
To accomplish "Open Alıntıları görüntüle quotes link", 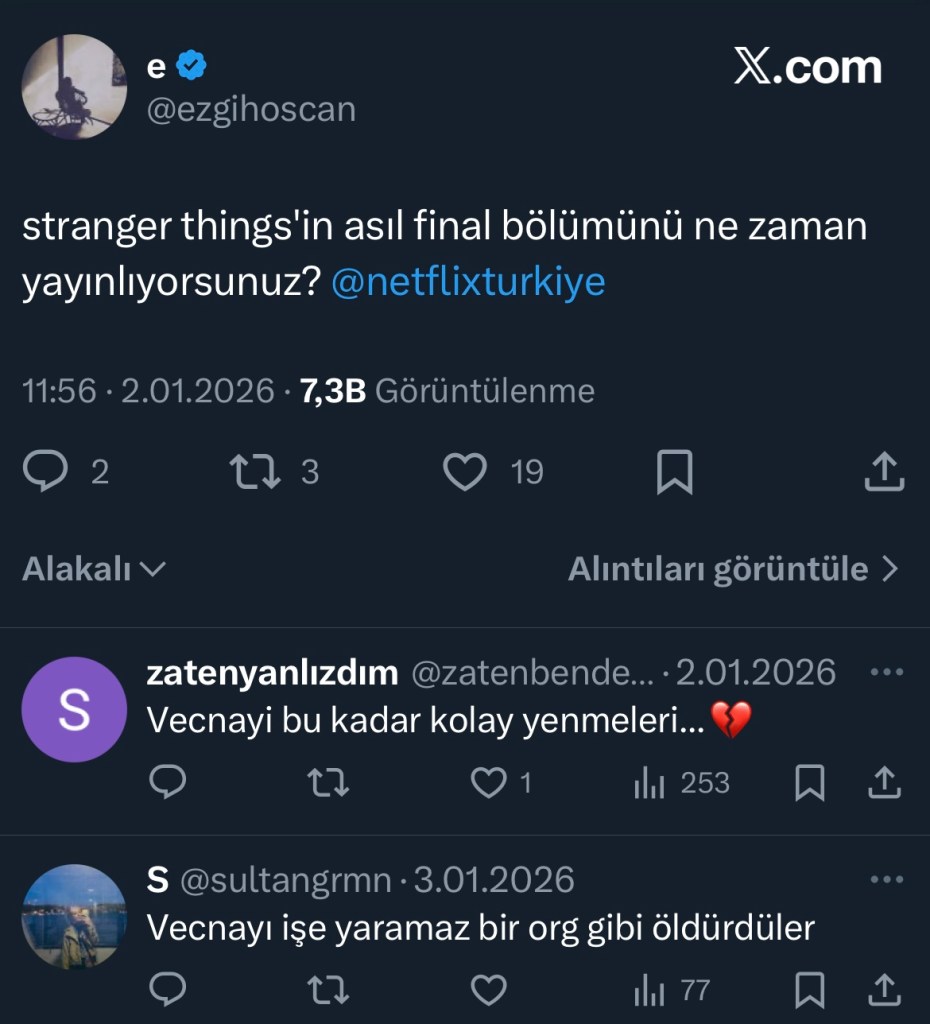I will tap(733, 569).
